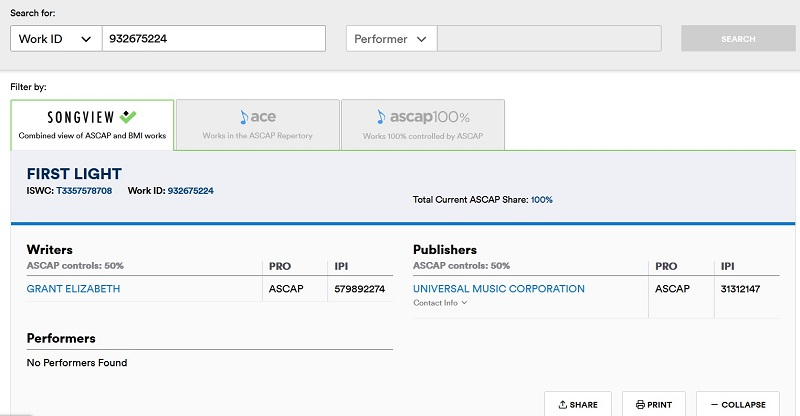Screen dimensions: 800x416
Task: Click the ACE music note icon
Action: pos(243,117)
